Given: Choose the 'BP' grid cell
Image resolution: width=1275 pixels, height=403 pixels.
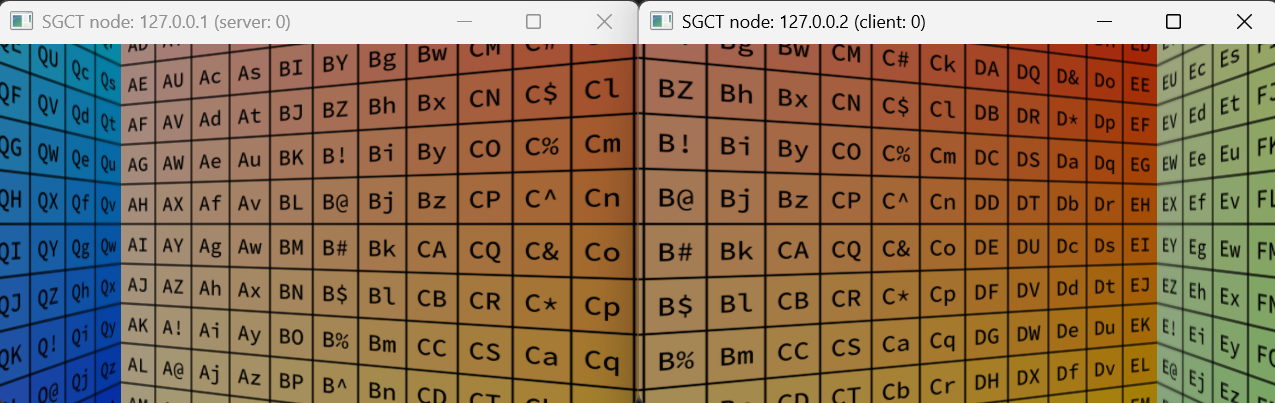Looking at the screenshot, I should [291, 381].
